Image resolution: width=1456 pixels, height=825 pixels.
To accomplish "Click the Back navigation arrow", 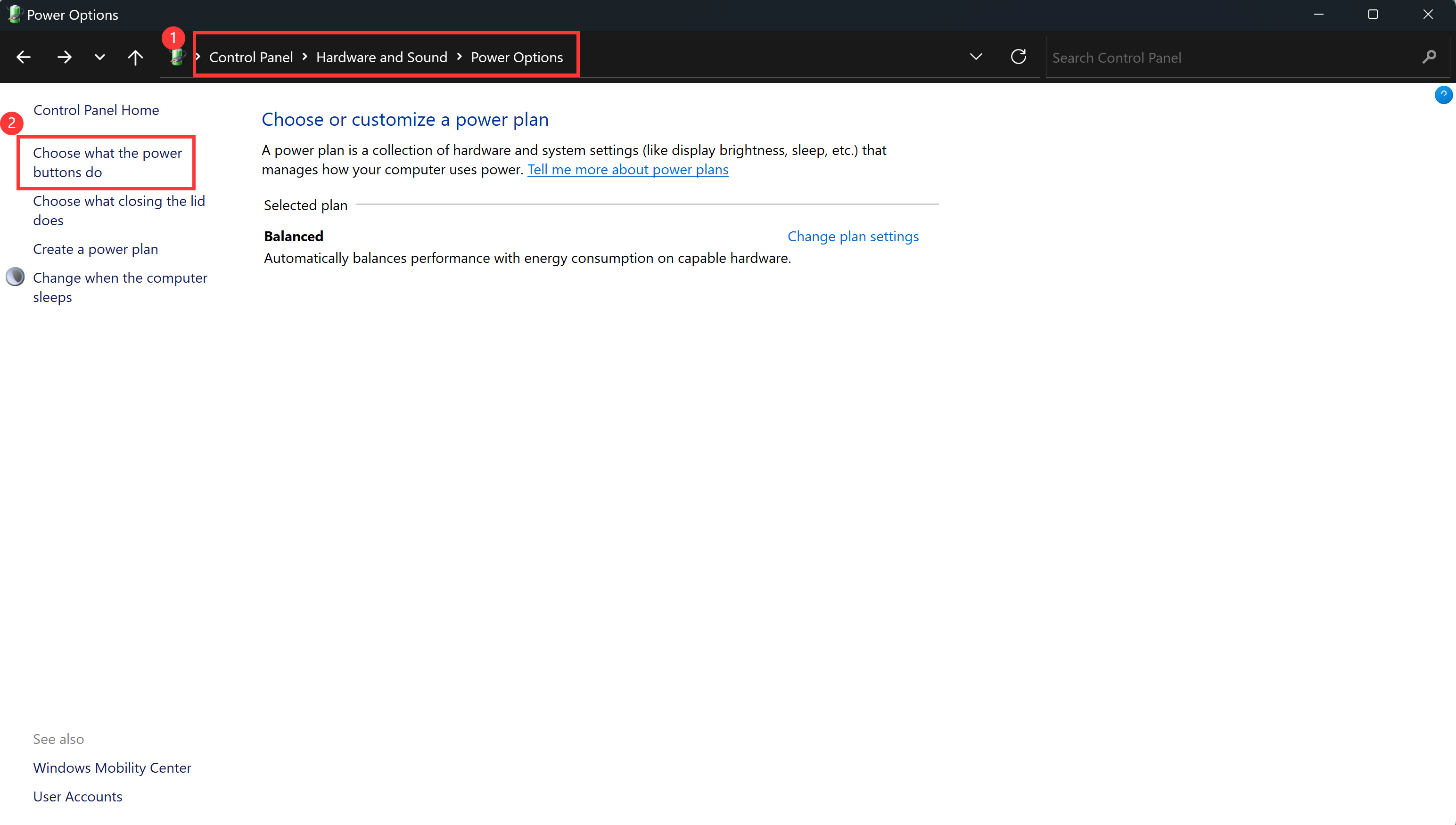I will 23,57.
